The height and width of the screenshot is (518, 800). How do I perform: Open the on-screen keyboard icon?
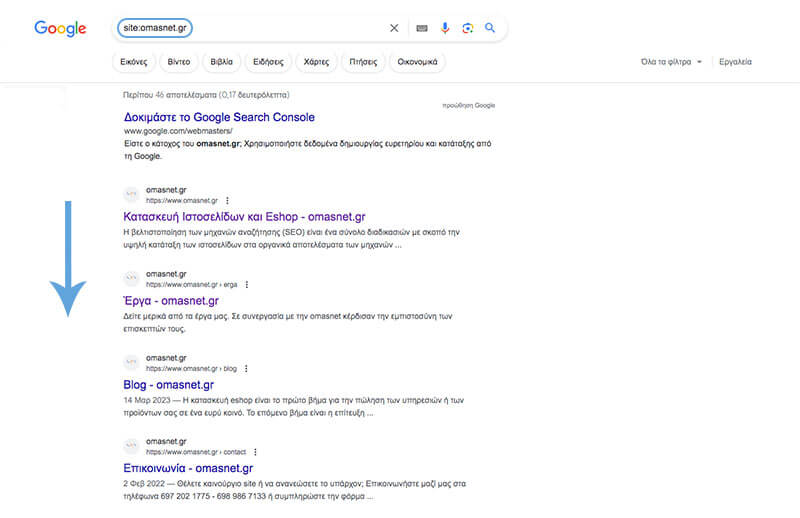(422, 28)
